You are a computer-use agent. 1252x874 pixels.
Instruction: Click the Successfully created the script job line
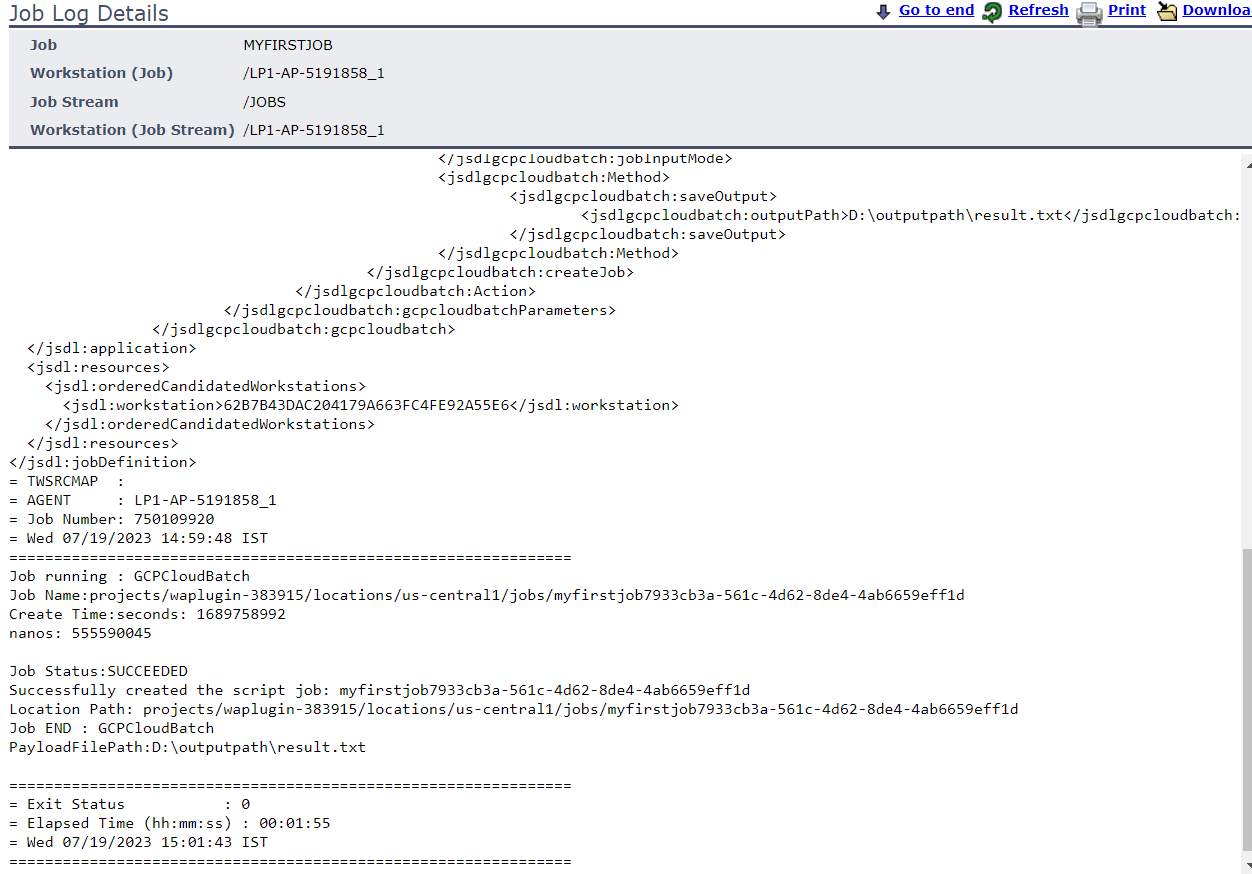click(380, 690)
